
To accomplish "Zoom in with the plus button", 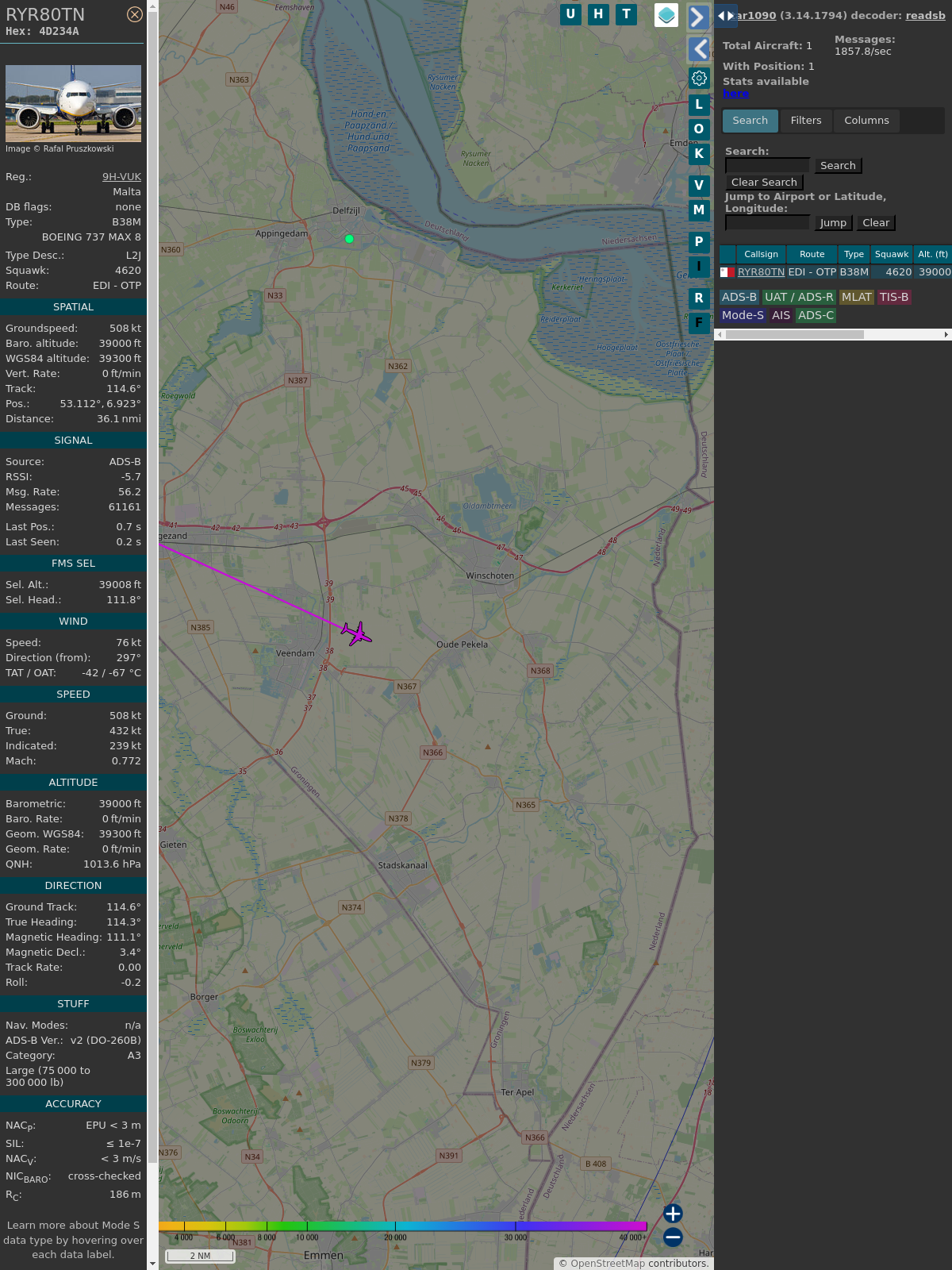I will [673, 1213].
